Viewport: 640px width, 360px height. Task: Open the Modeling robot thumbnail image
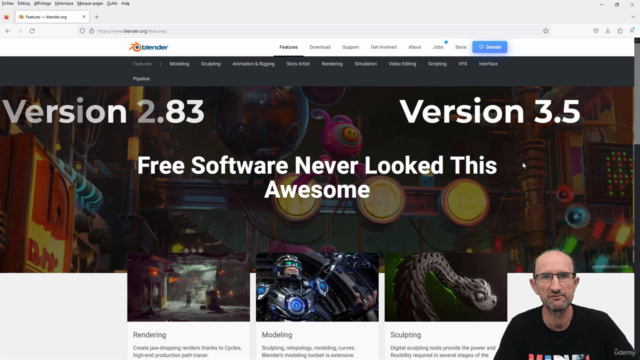click(317, 287)
